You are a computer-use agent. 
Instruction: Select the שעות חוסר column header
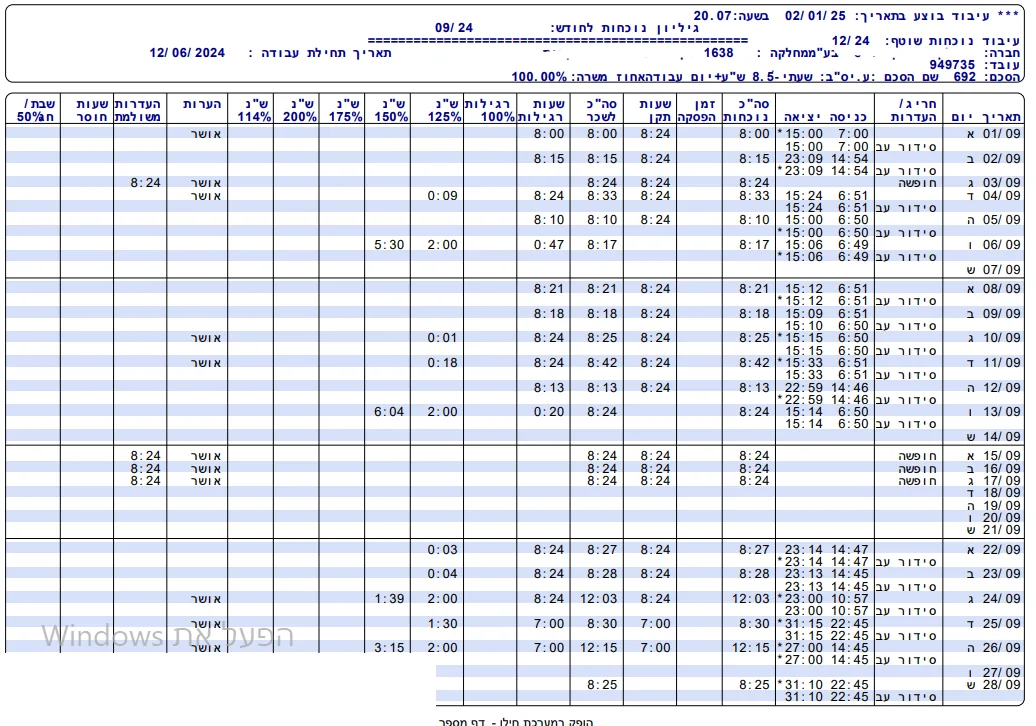pos(92,110)
